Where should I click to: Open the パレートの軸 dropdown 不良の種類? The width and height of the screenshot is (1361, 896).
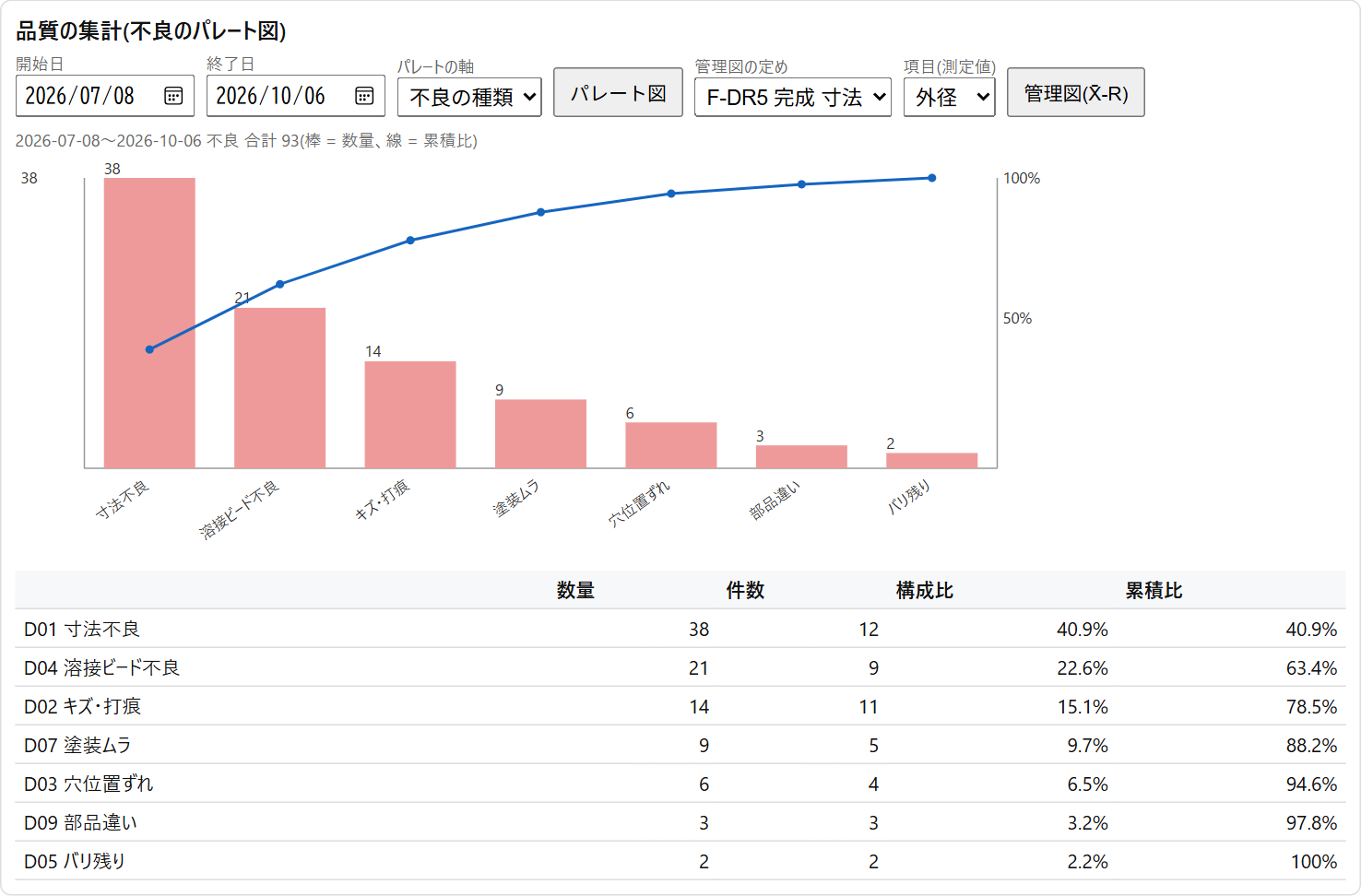click(469, 97)
